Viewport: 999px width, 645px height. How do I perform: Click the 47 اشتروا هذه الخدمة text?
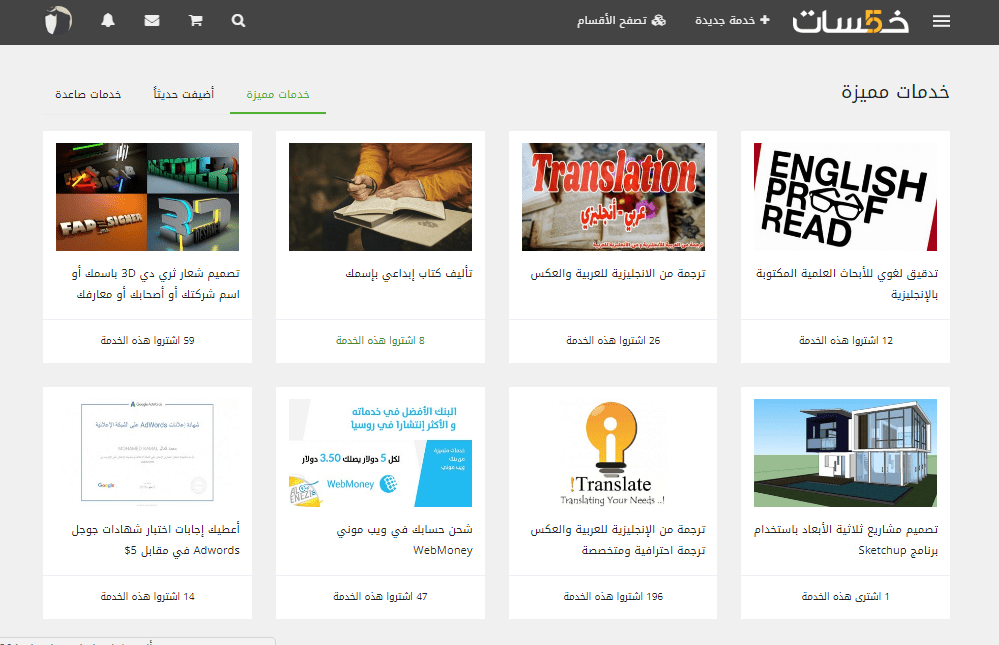click(x=380, y=597)
